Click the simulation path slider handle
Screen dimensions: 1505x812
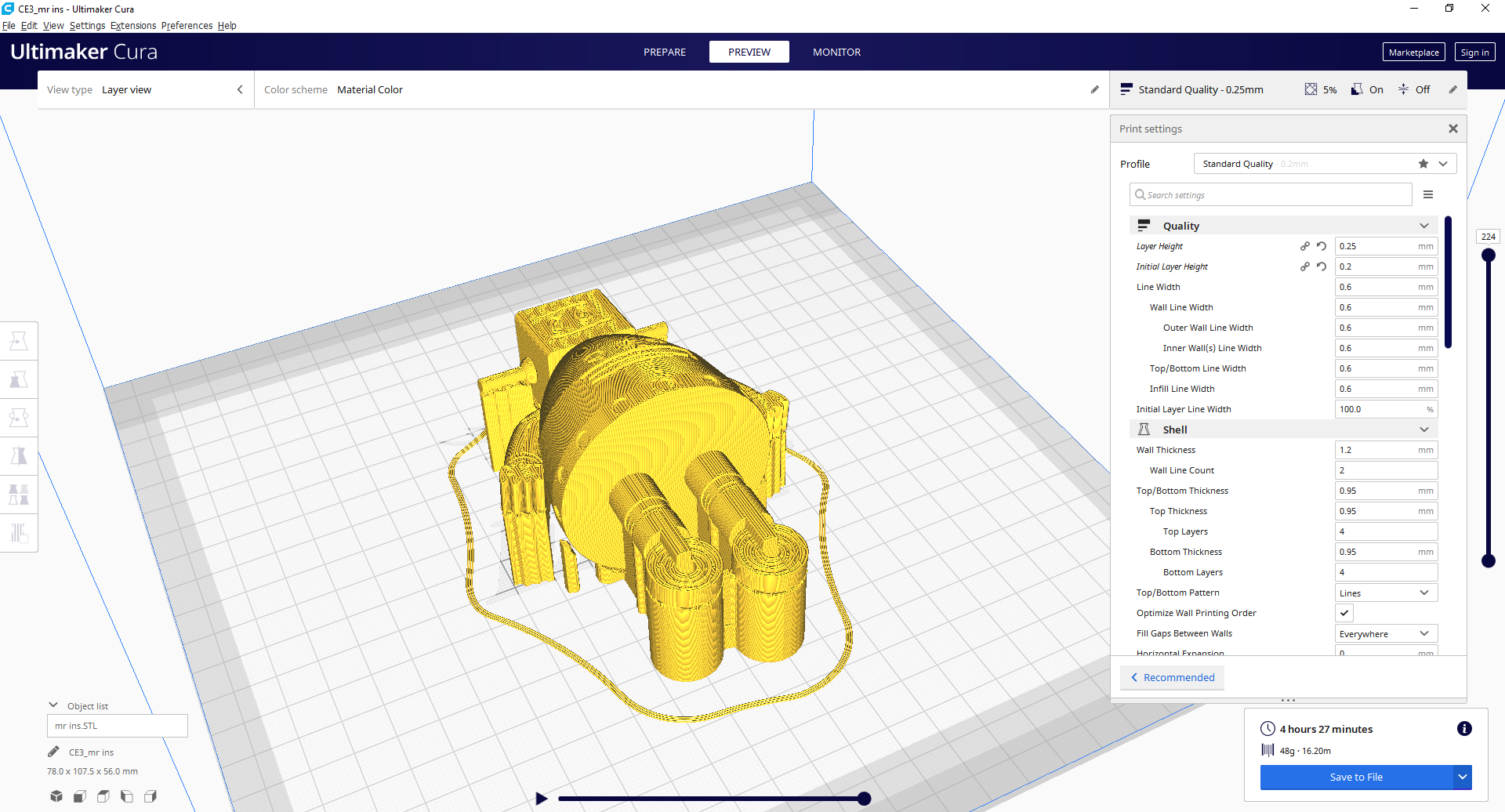(864, 799)
